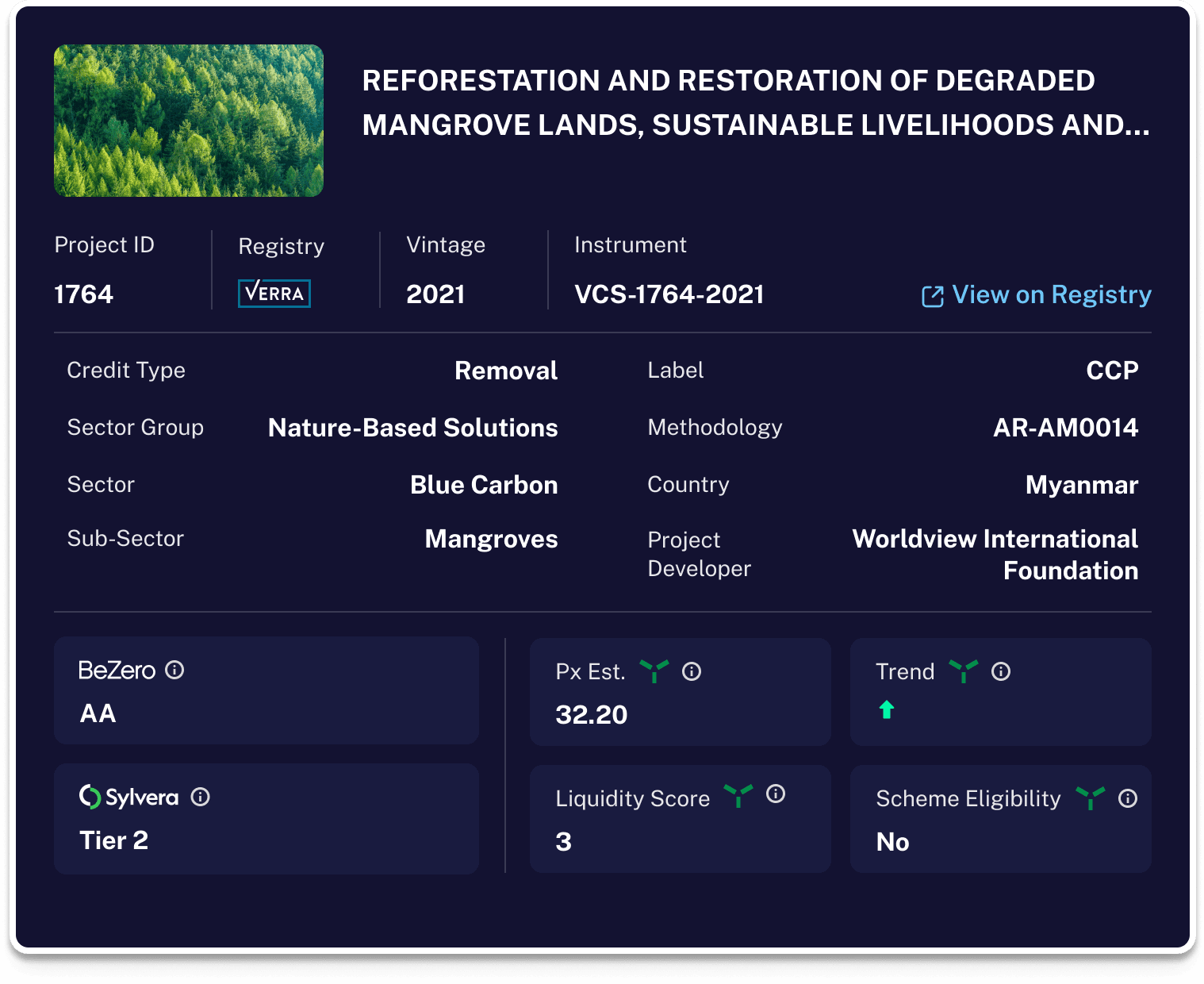
Task: Click the info icon beside Sylvera Tier 2
Action: (x=201, y=798)
